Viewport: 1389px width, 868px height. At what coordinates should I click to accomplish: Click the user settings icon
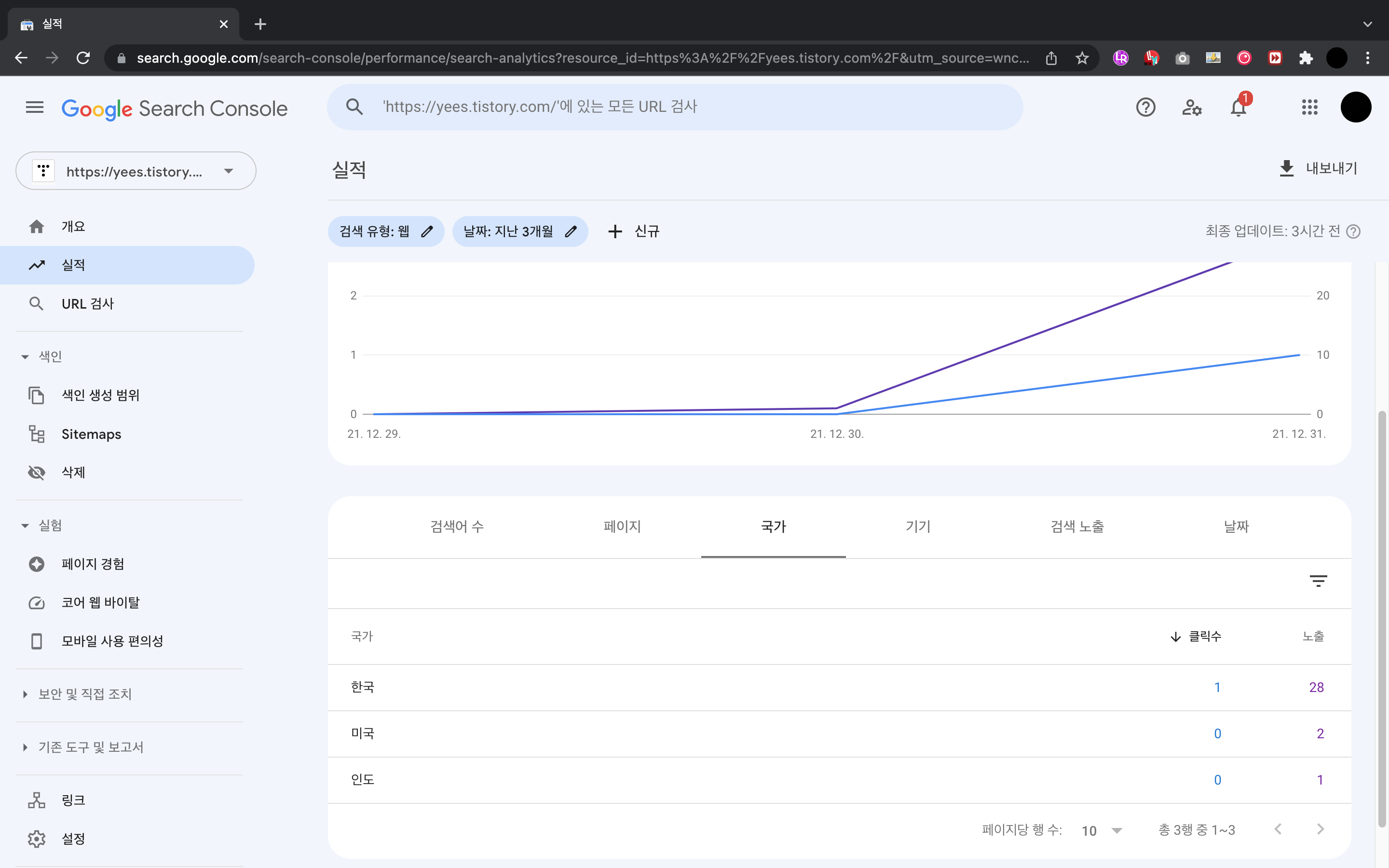click(x=1192, y=108)
